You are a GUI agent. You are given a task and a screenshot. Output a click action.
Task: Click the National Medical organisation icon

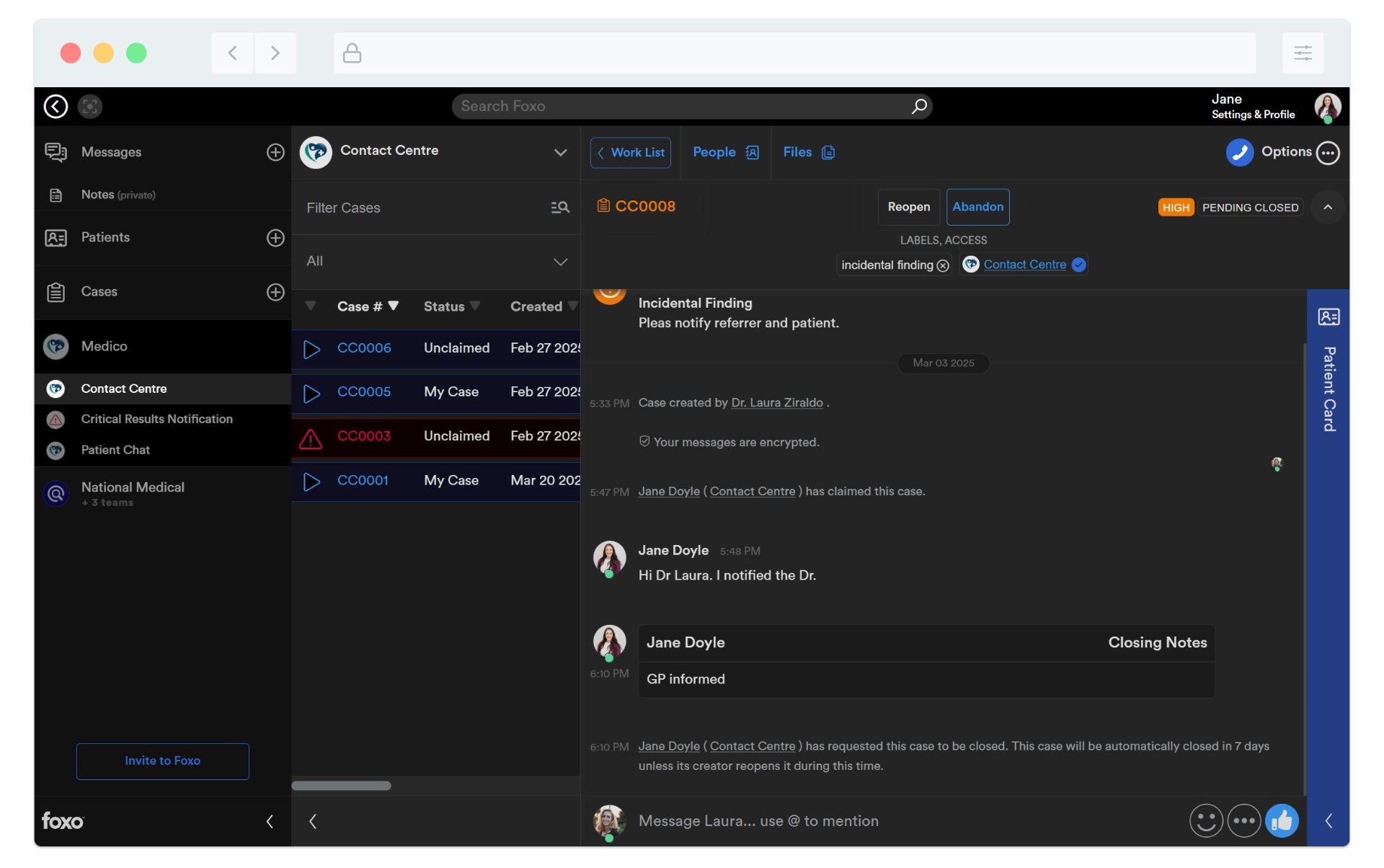tap(56, 494)
